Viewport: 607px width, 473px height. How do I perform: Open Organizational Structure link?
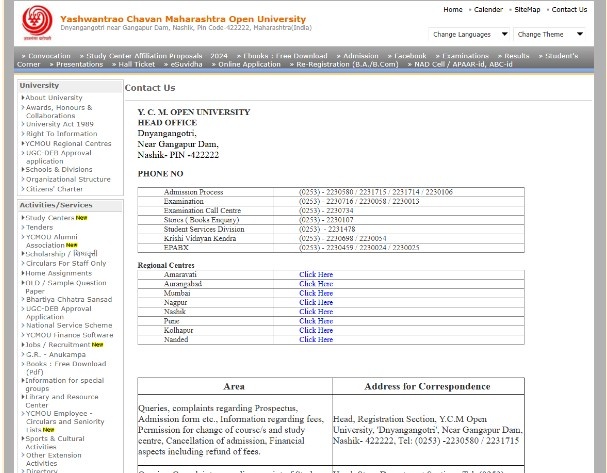(x=68, y=179)
